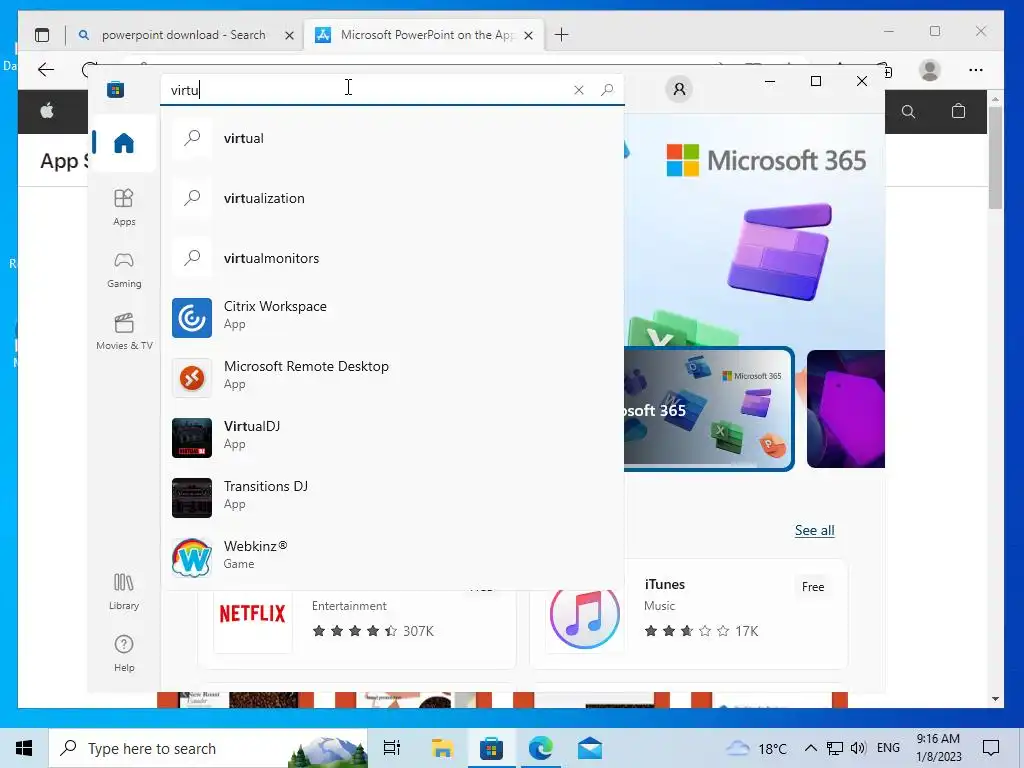Screen dimensions: 1024x768
Task: Click the search magnifier in Store search box
Action: tap(607, 89)
